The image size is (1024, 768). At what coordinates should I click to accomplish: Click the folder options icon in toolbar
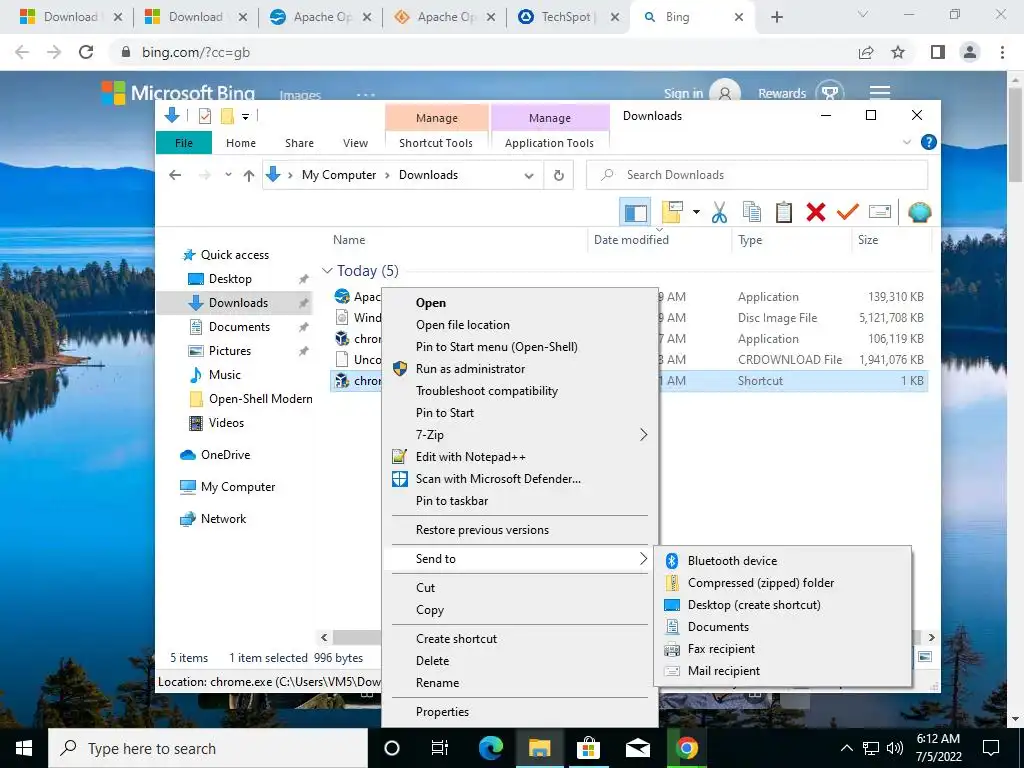tap(672, 212)
